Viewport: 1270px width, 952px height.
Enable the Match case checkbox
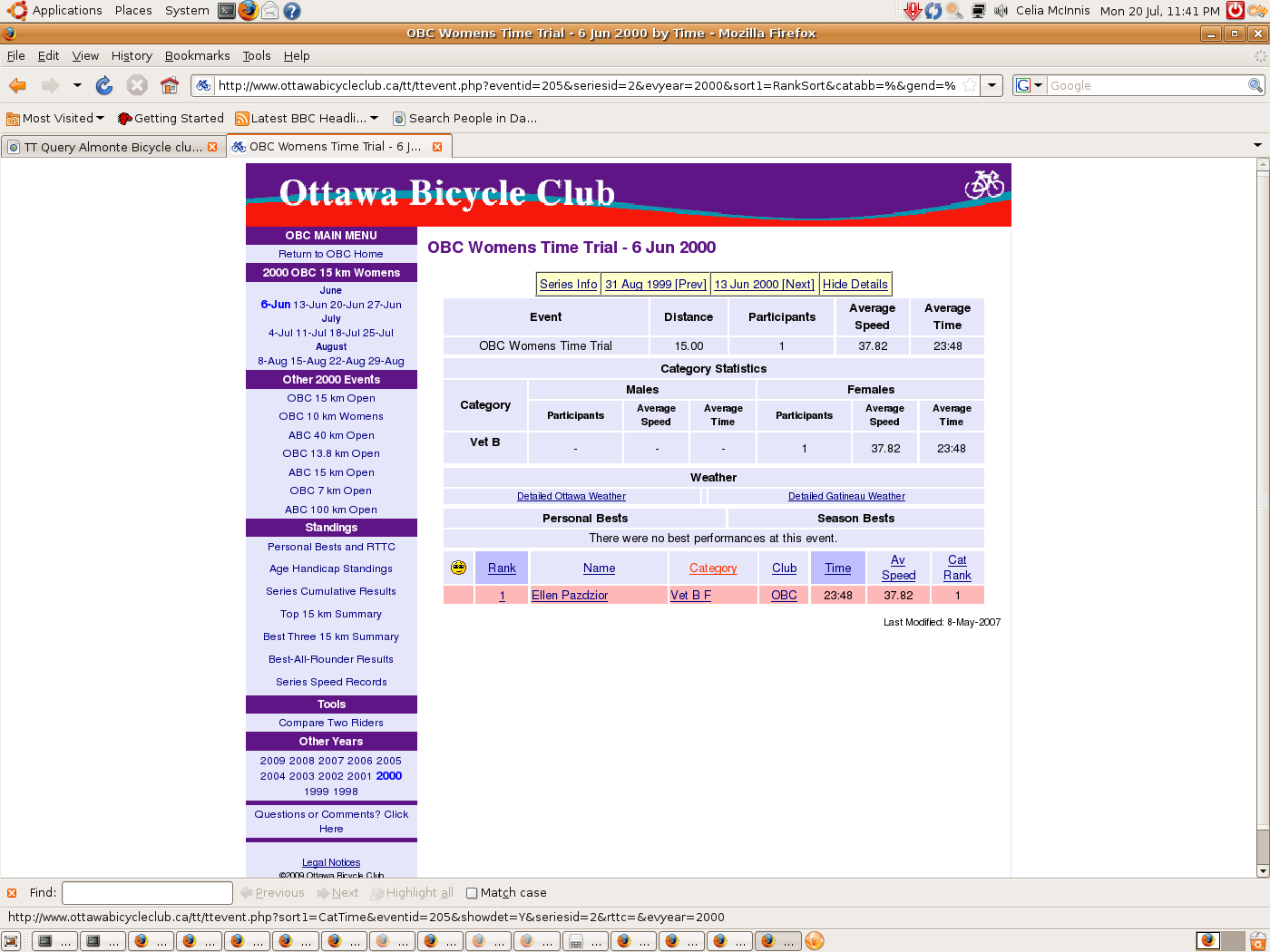pos(472,893)
